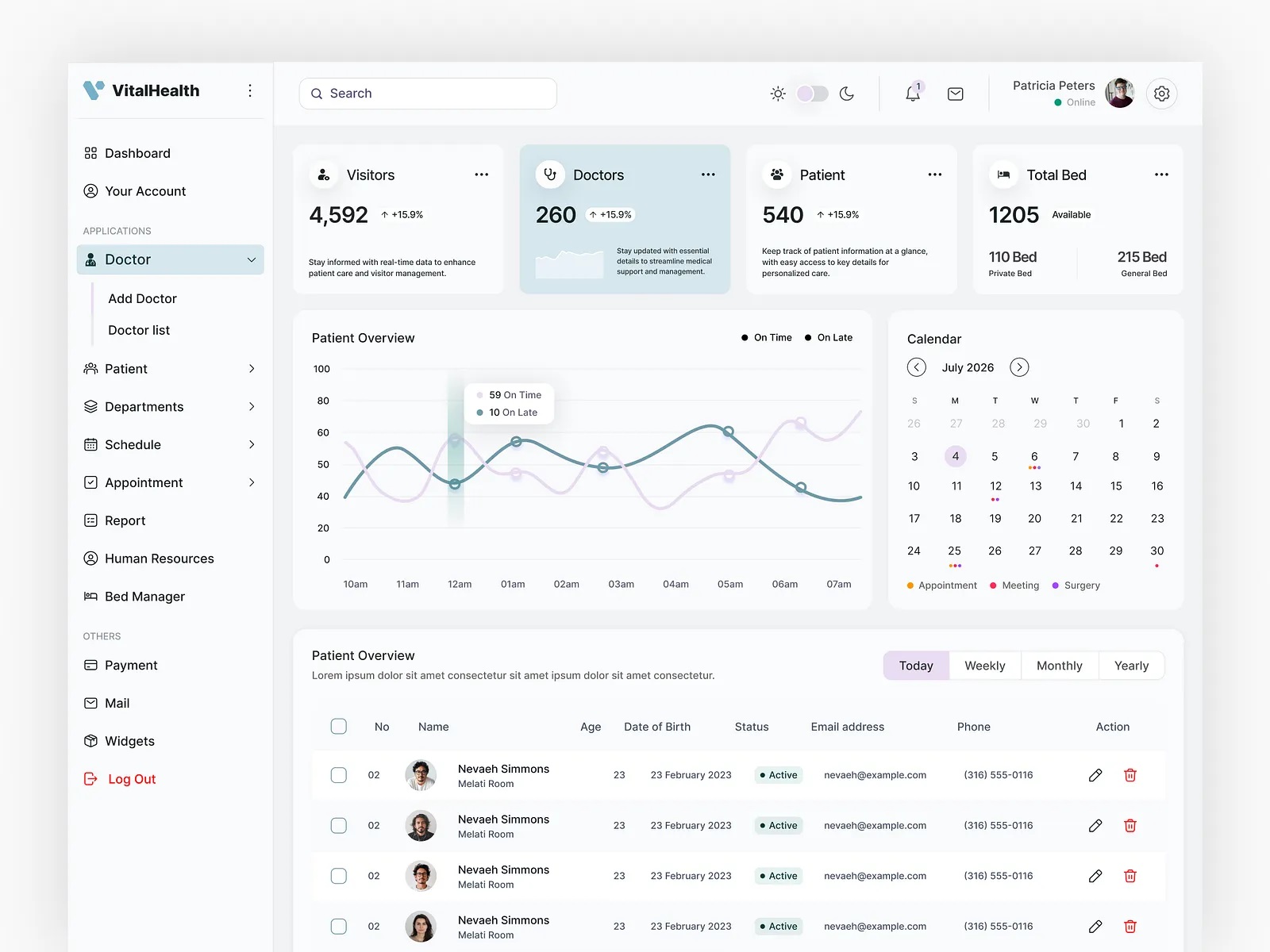Open Bed Manager in the sidebar
This screenshot has height=952, width=1270.
[134, 597]
